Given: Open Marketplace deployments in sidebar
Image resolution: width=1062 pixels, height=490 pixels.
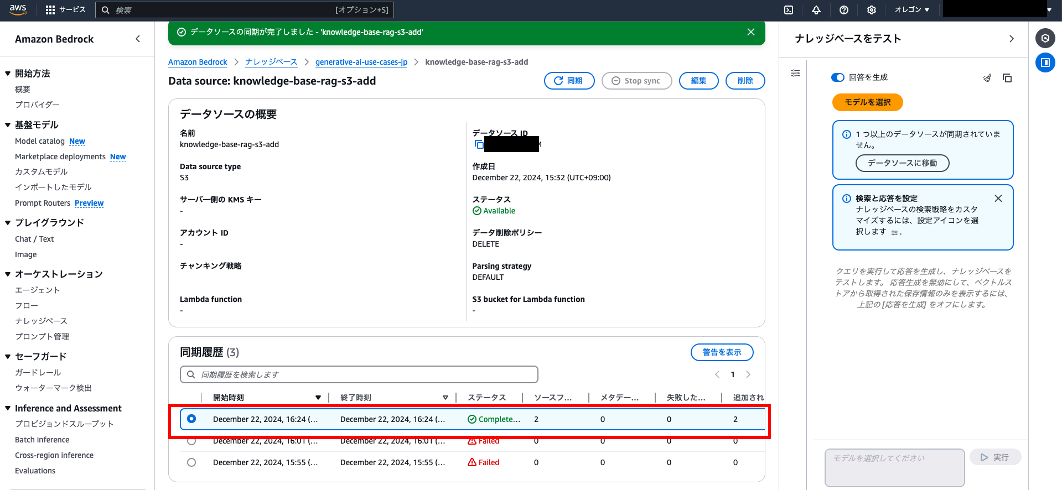Looking at the screenshot, I should point(60,157).
